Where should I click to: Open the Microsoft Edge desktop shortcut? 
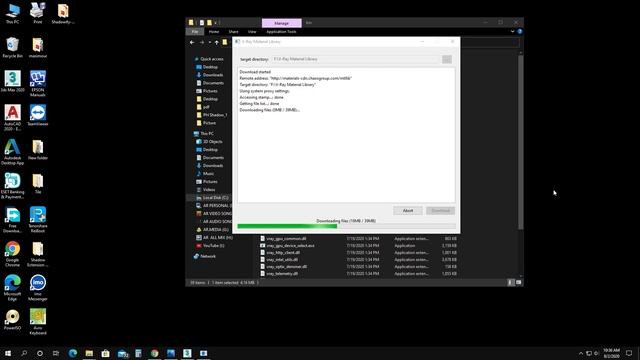(x=12, y=287)
